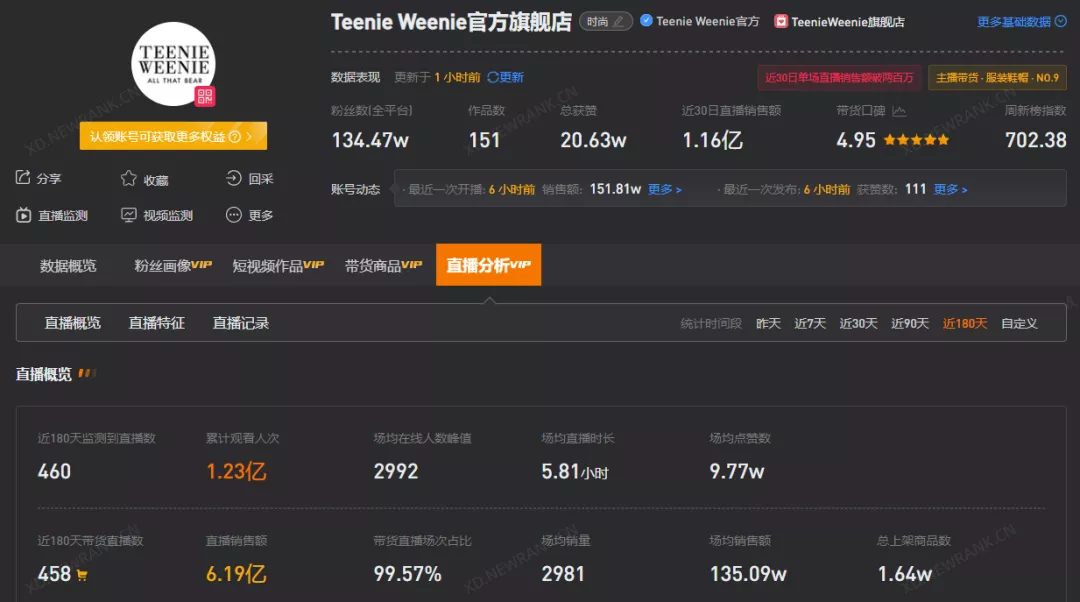The width and height of the screenshot is (1080, 602).
Task: Click the QR code badge on avatar
Action: [x=205, y=96]
